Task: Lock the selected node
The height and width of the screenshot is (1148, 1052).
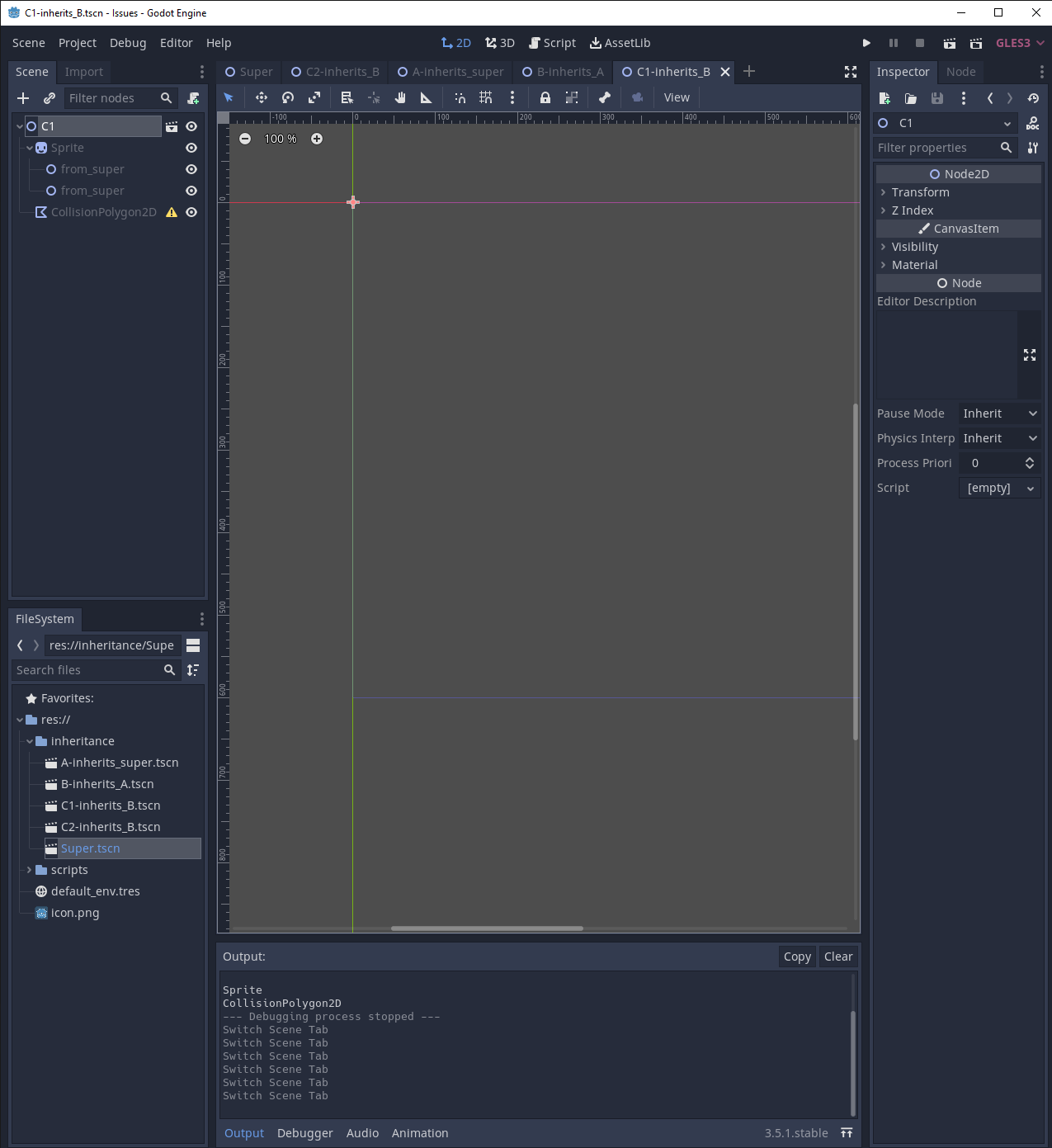Action: tap(545, 97)
